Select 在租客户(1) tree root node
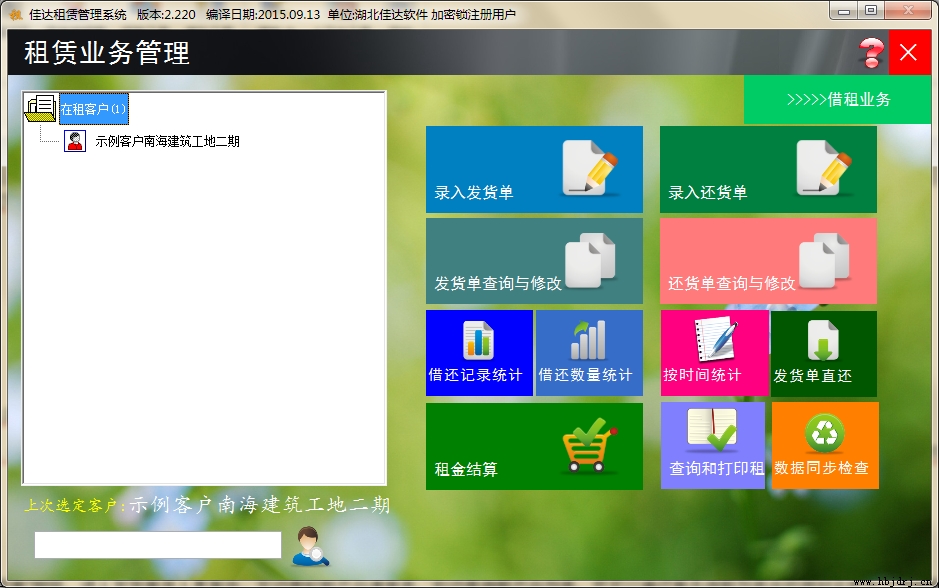Image resolution: width=939 pixels, height=588 pixels. click(x=93, y=109)
